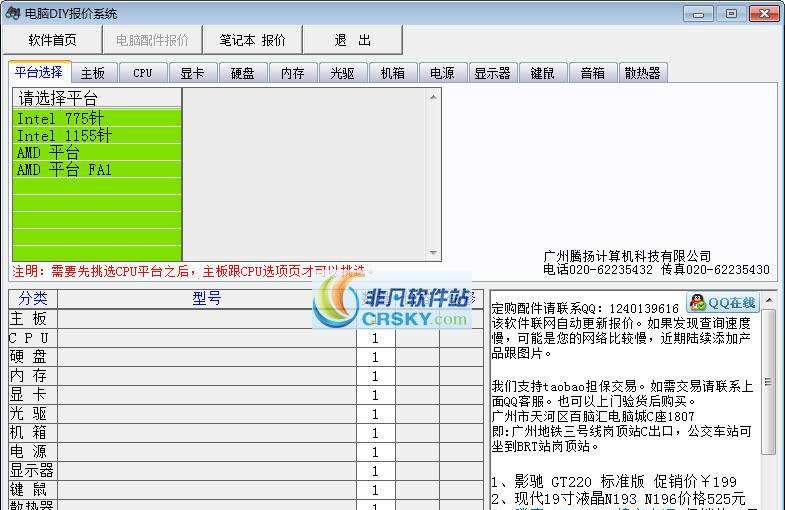Maximize the 电脑DIY报价系统 window
The image size is (785, 510).
(x=731, y=14)
